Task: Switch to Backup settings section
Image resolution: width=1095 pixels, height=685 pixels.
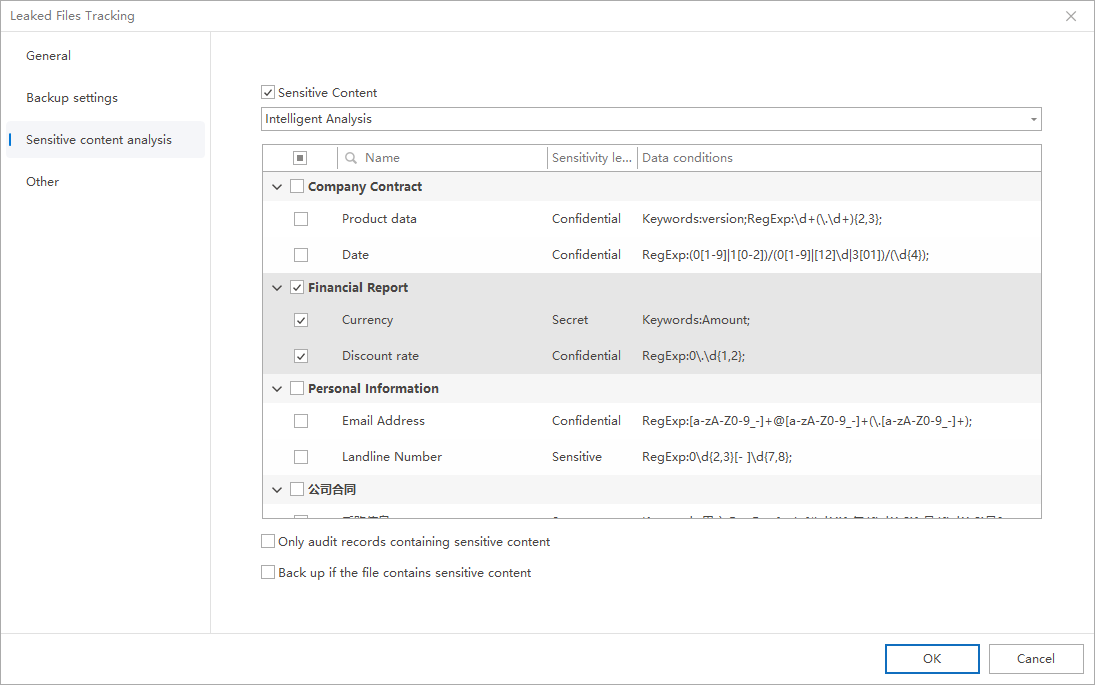Action: 72,98
